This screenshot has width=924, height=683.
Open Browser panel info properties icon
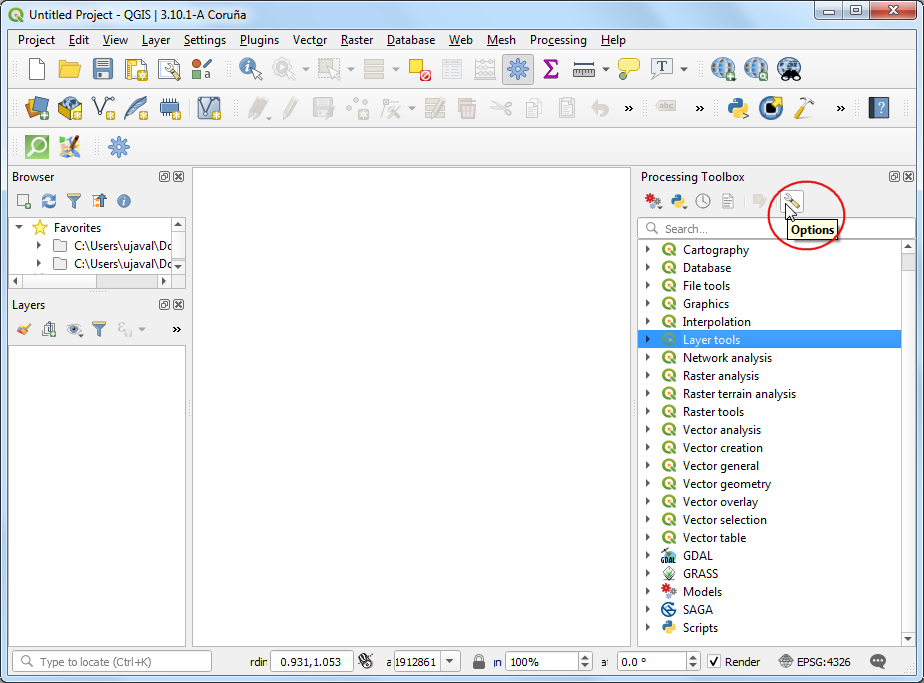(124, 201)
